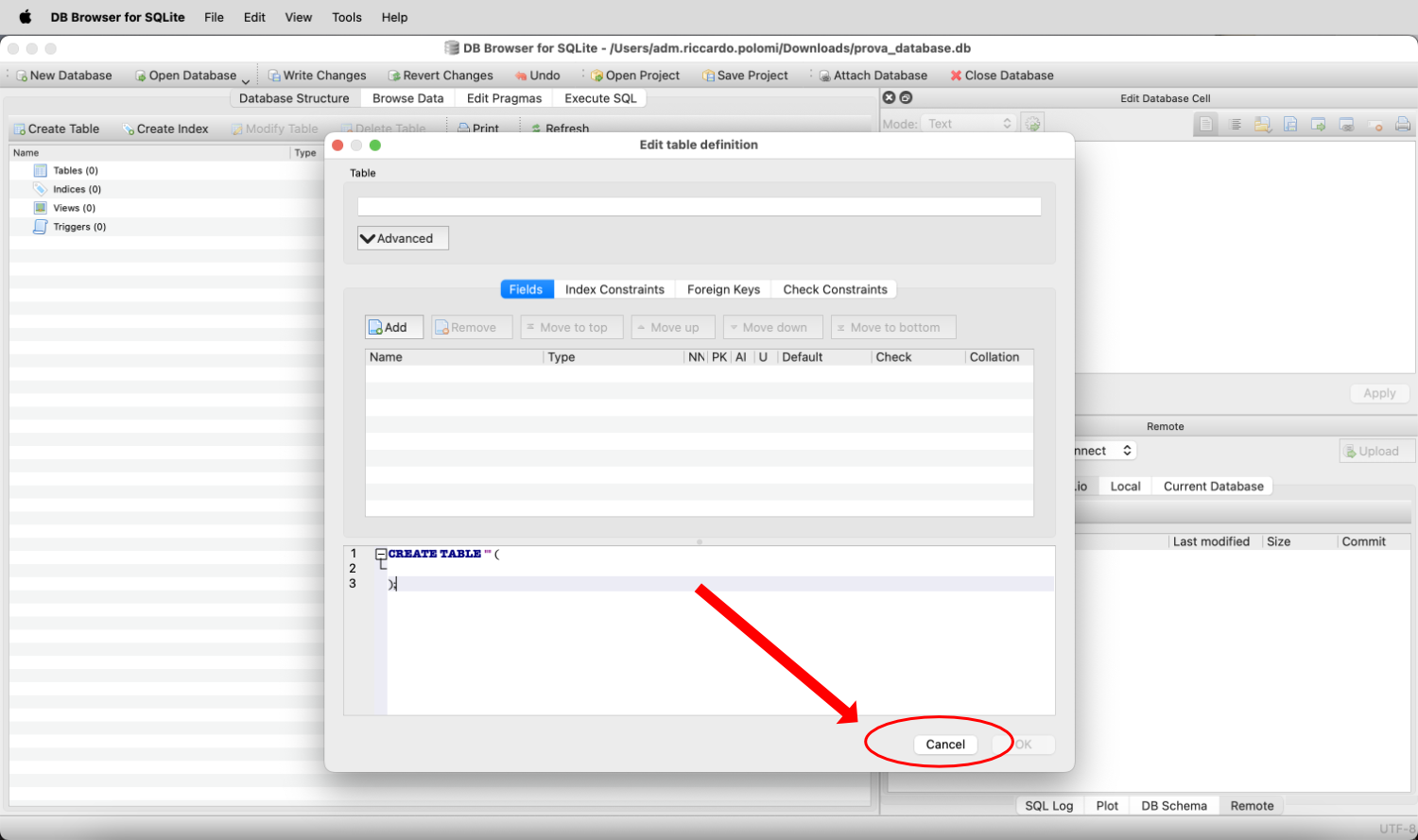Screen dimensions: 1418x840
Task: Click the Refresh icon in structure toolbar
Action: point(536,129)
